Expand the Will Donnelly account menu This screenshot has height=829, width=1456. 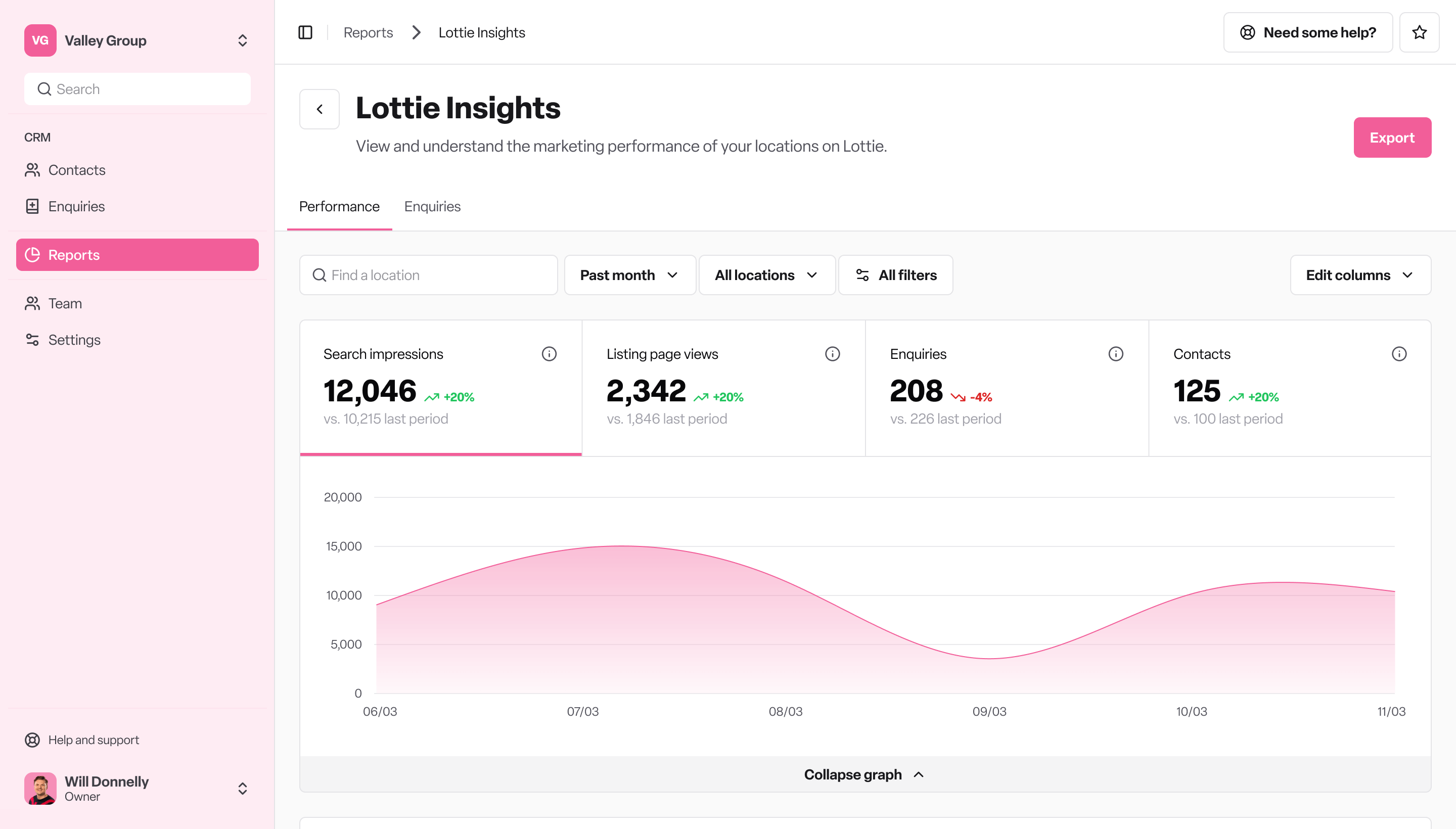[x=243, y=788]
